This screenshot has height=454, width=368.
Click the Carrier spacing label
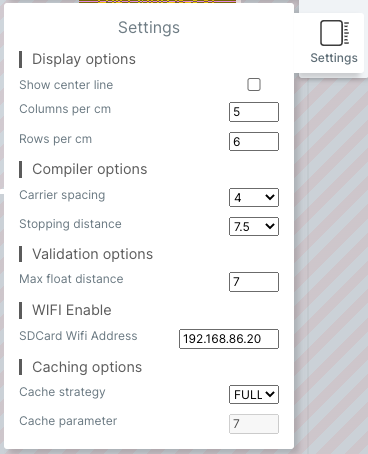pyautogui.click(x=62, y=195)
